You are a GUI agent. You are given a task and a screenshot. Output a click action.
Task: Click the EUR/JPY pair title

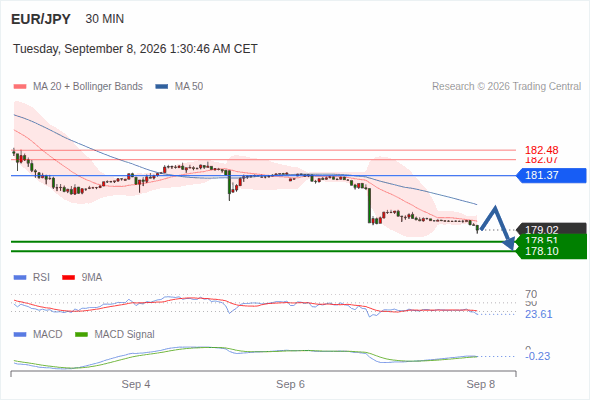coord(41,19)
